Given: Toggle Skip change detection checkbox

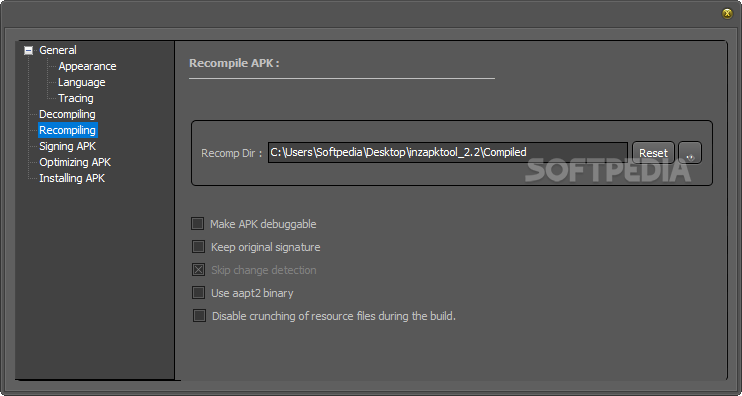Looking at the screenshot, I should 198,270.
